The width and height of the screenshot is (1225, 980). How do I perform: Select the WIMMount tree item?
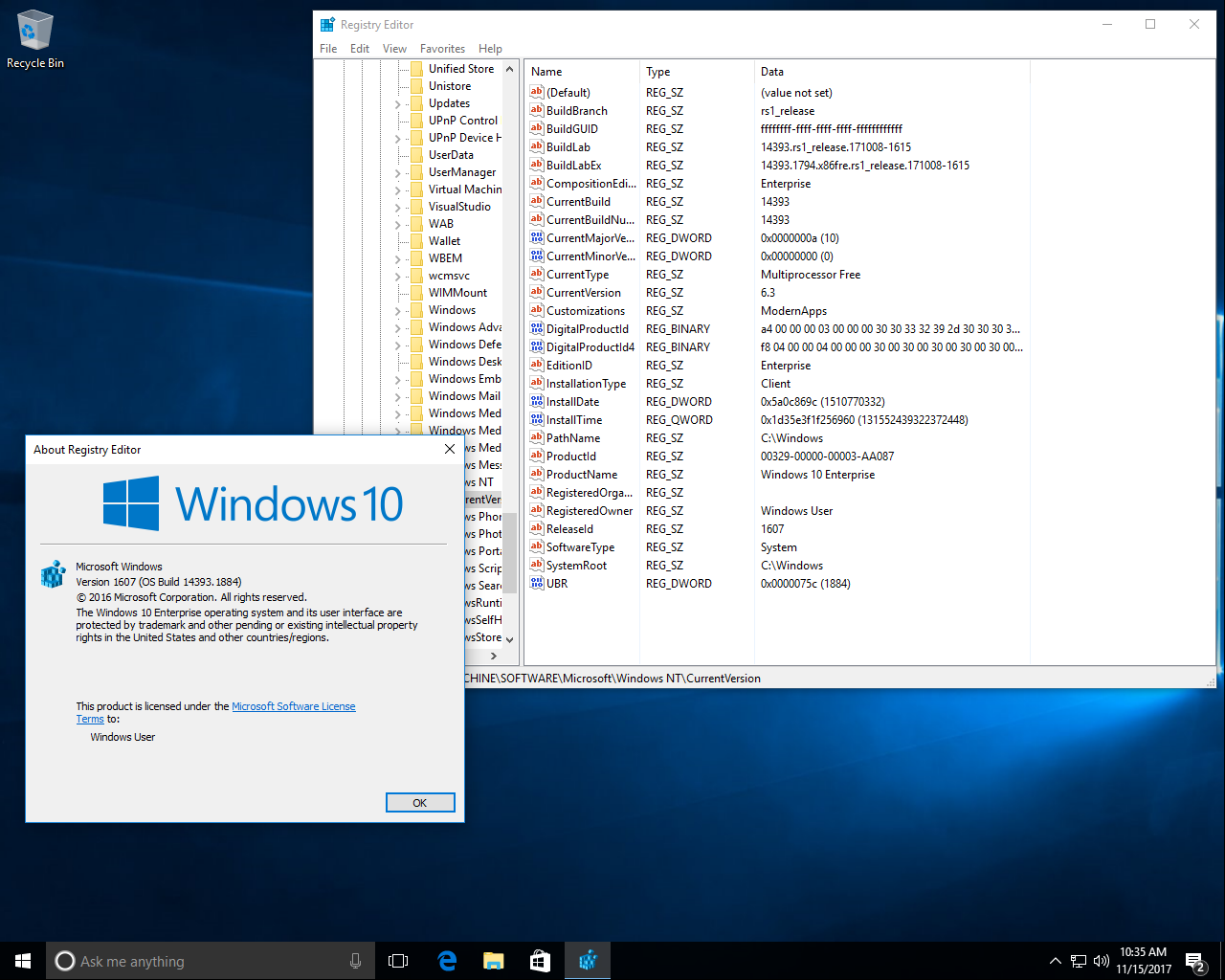pos(457,293)
